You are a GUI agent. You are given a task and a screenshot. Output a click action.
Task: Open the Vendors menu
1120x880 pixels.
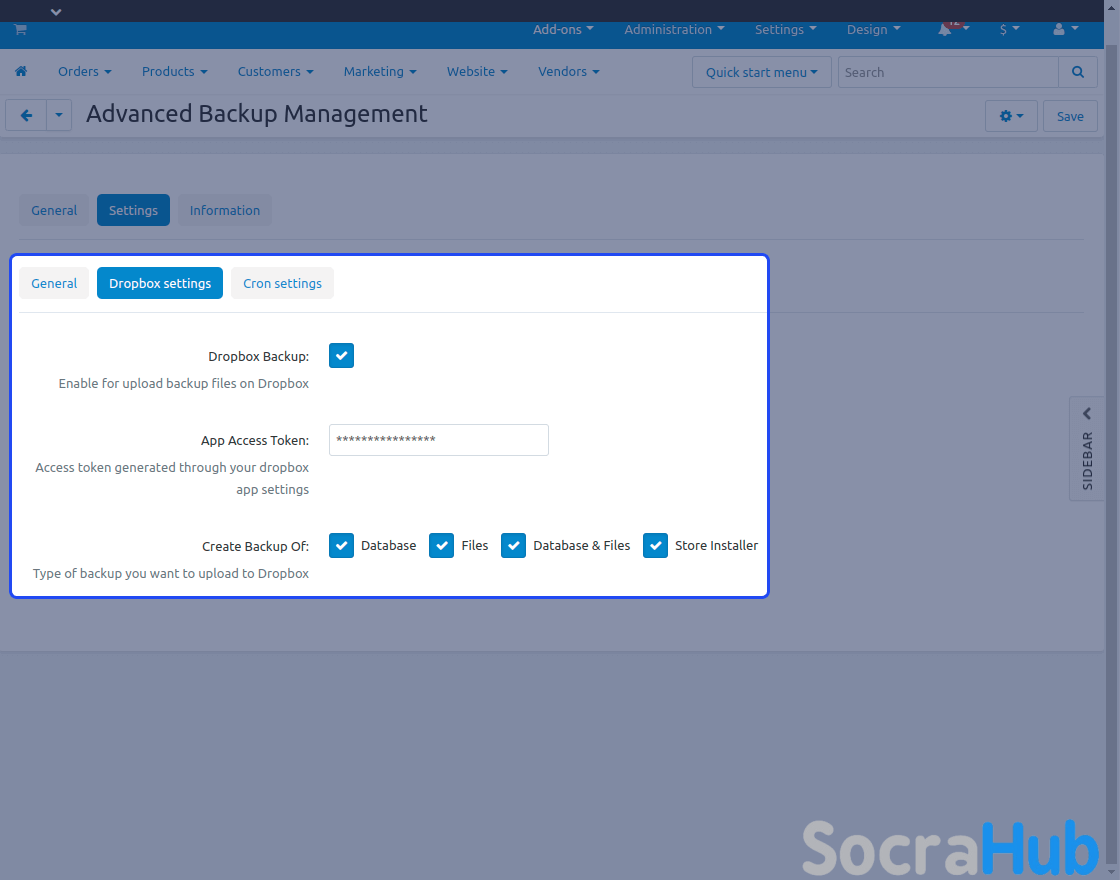[x=568, y=72]
